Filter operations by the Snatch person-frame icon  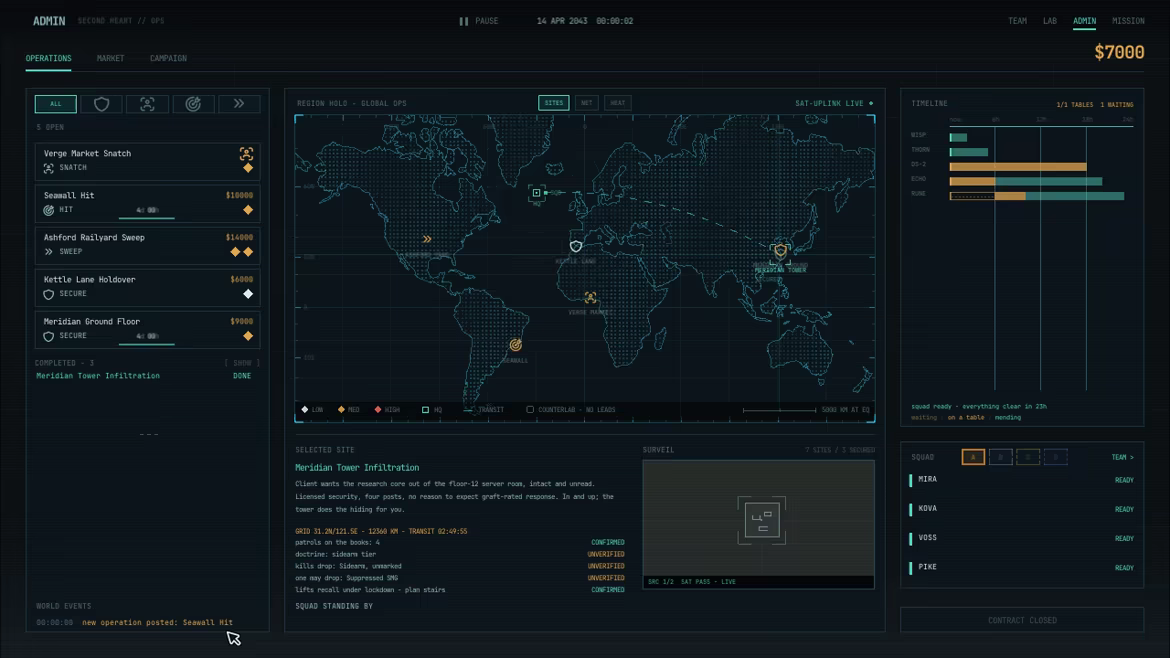[x=147, y=104]
